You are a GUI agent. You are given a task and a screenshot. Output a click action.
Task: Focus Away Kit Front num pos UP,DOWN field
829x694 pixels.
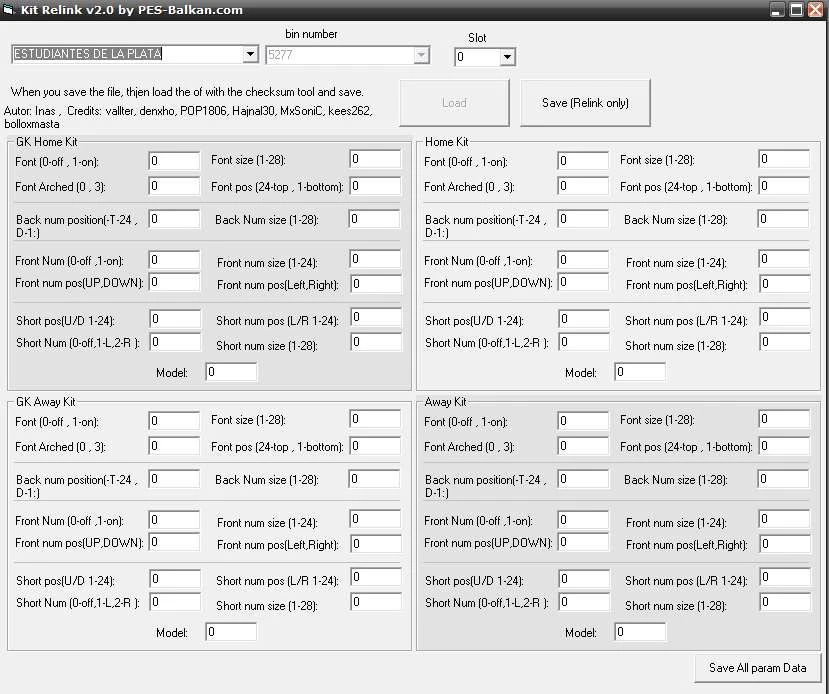click(583, 542)
